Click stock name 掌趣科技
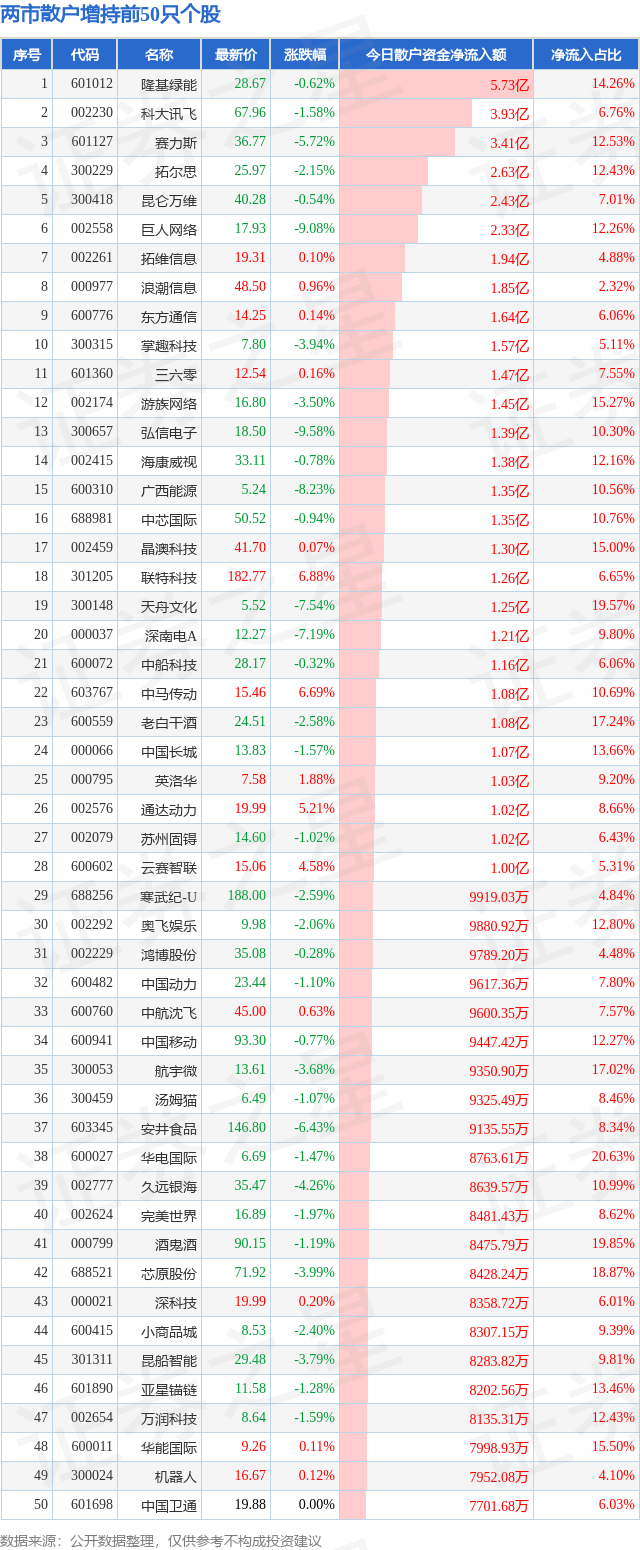Viewport: 640px width, 1550px height. coord(169,346)
